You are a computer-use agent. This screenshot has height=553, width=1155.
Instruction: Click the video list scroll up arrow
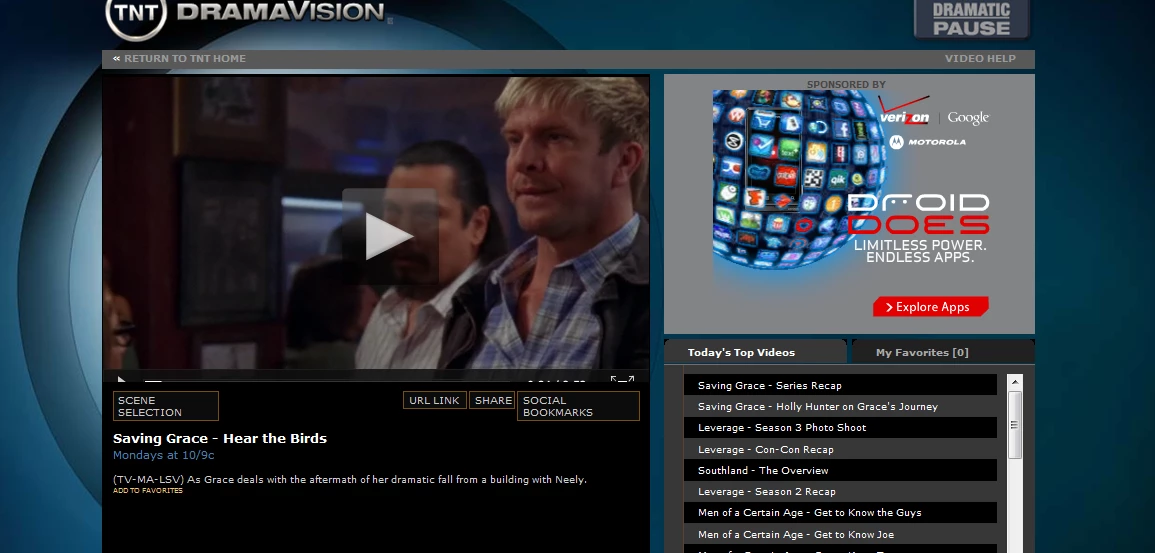click(x=1015, y=382)
